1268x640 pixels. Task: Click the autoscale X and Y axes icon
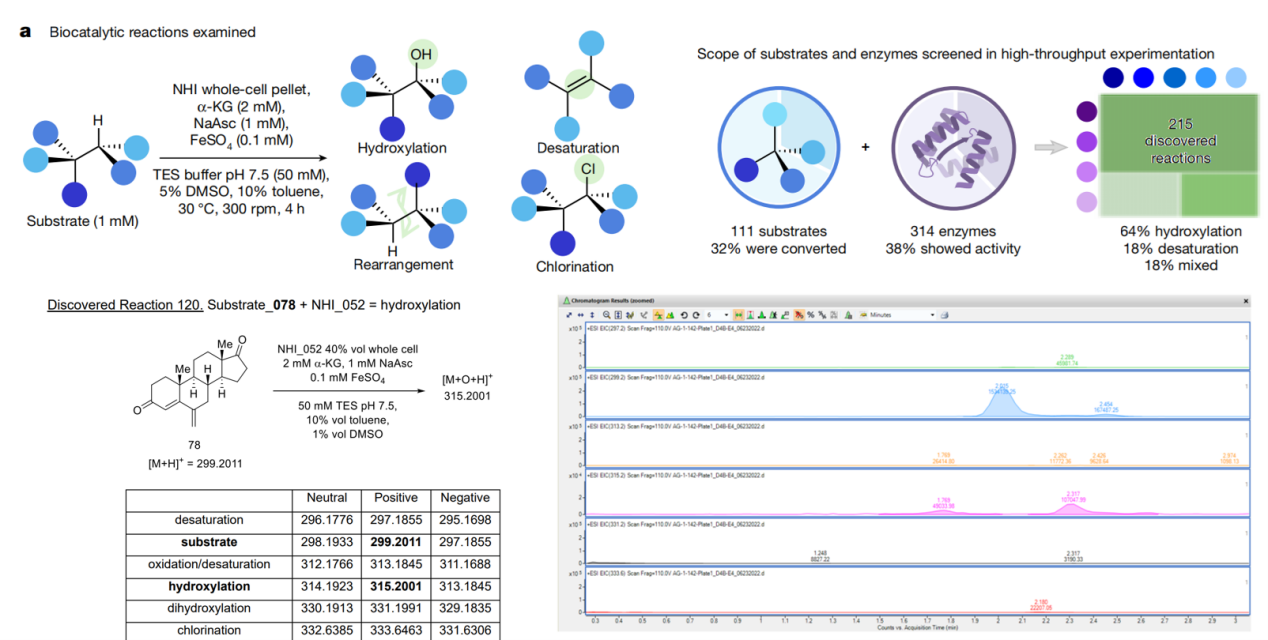click(x=569, y=315)
